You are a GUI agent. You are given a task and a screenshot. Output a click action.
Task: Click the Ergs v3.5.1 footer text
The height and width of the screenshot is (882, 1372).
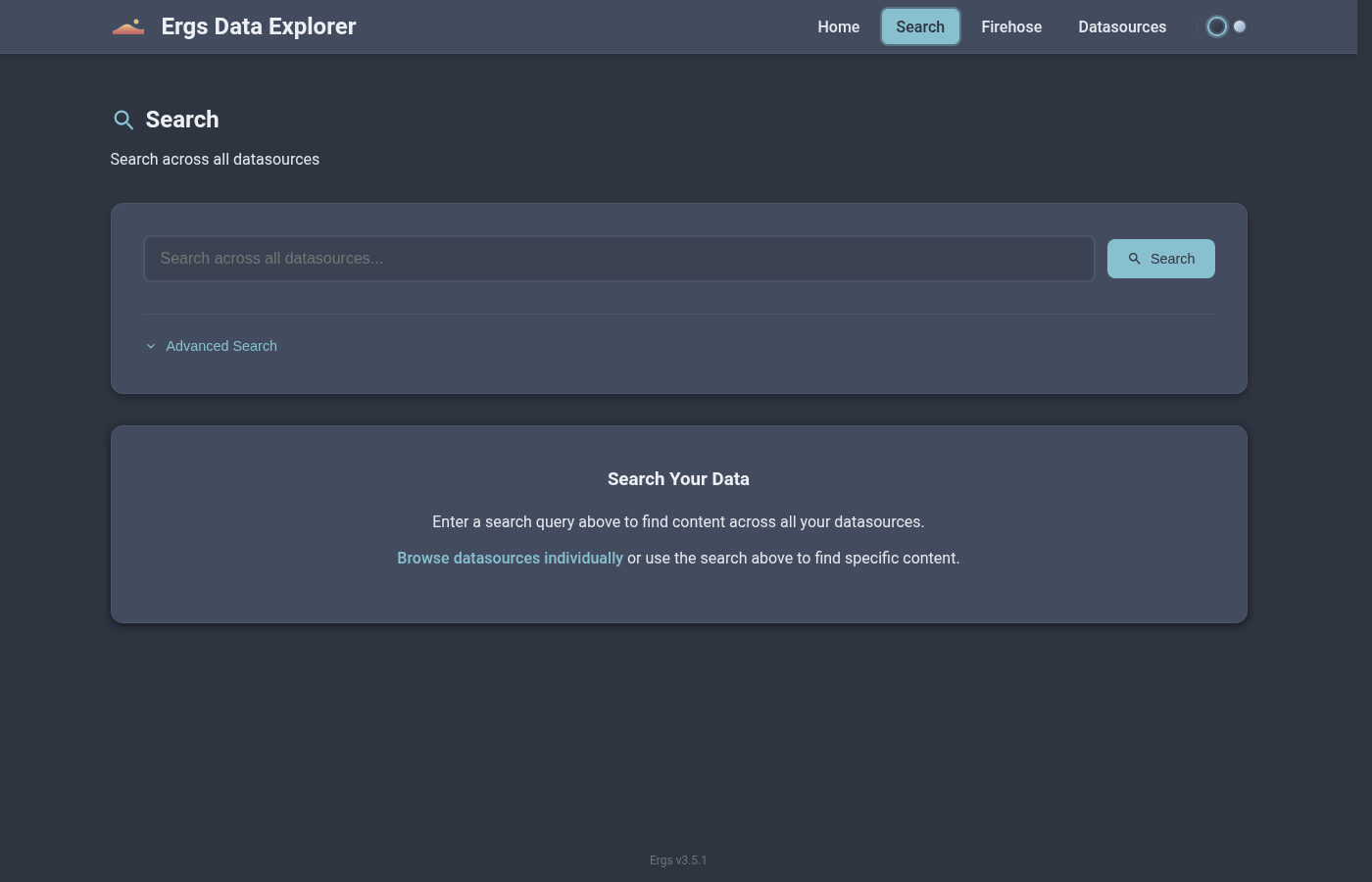tap(678, 860)
